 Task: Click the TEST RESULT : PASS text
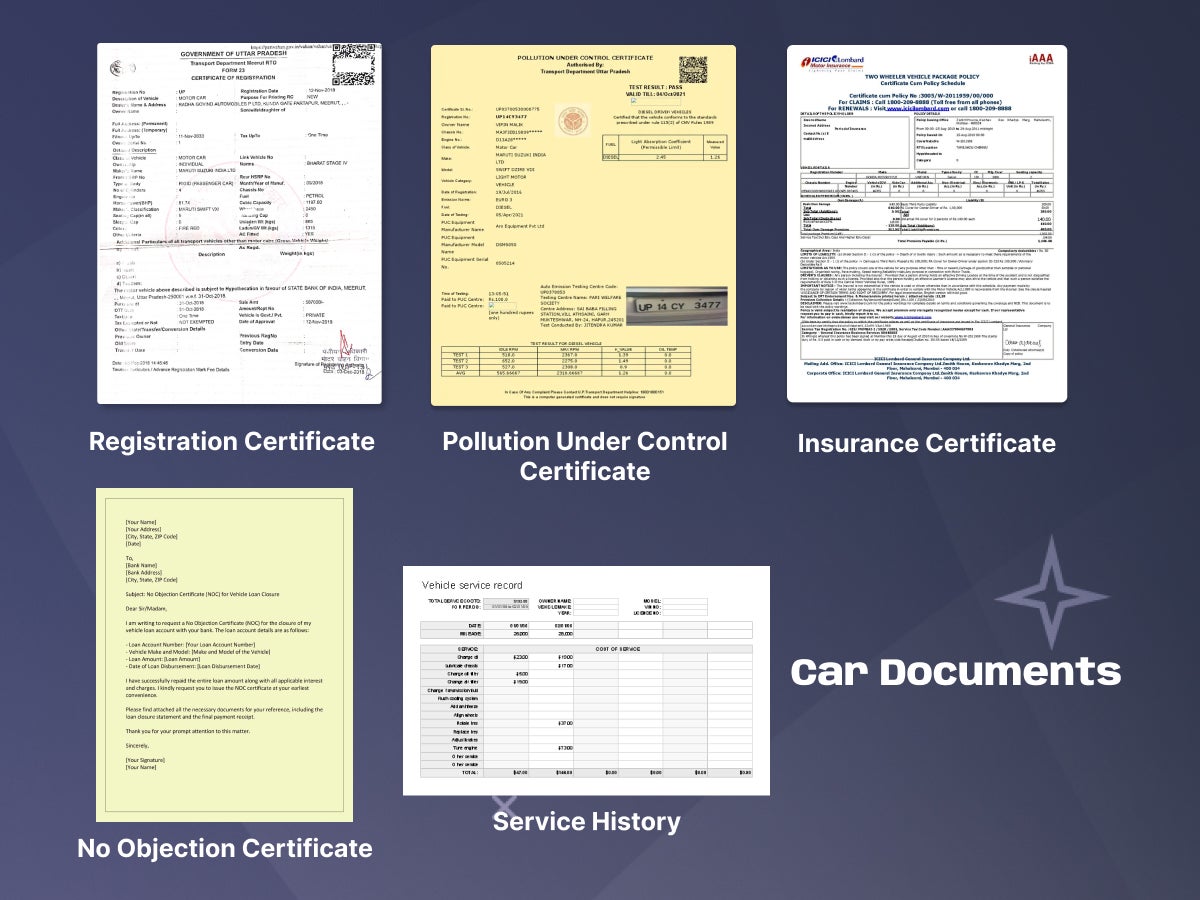coord(656,86)
